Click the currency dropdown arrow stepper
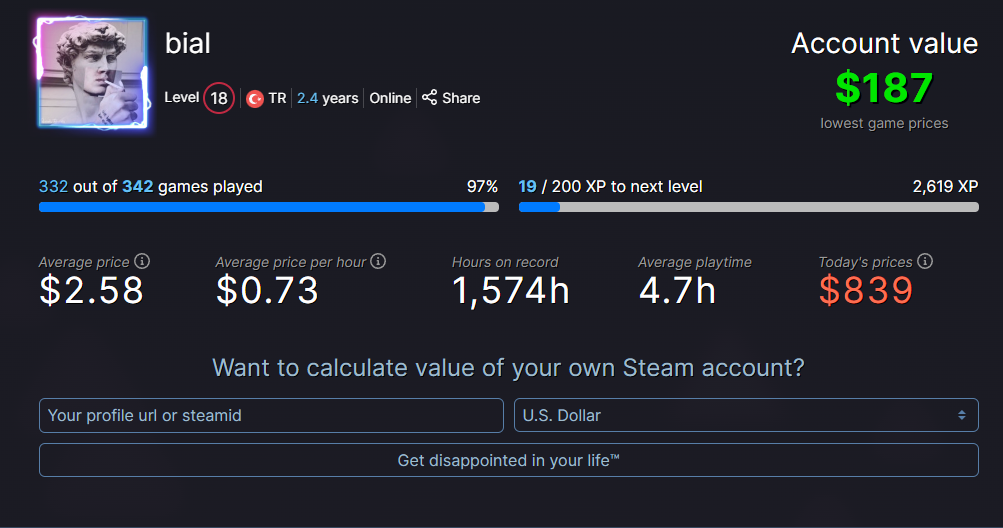Image resolution: width=1003 pixels, height=528 pixels. (961, 415)
